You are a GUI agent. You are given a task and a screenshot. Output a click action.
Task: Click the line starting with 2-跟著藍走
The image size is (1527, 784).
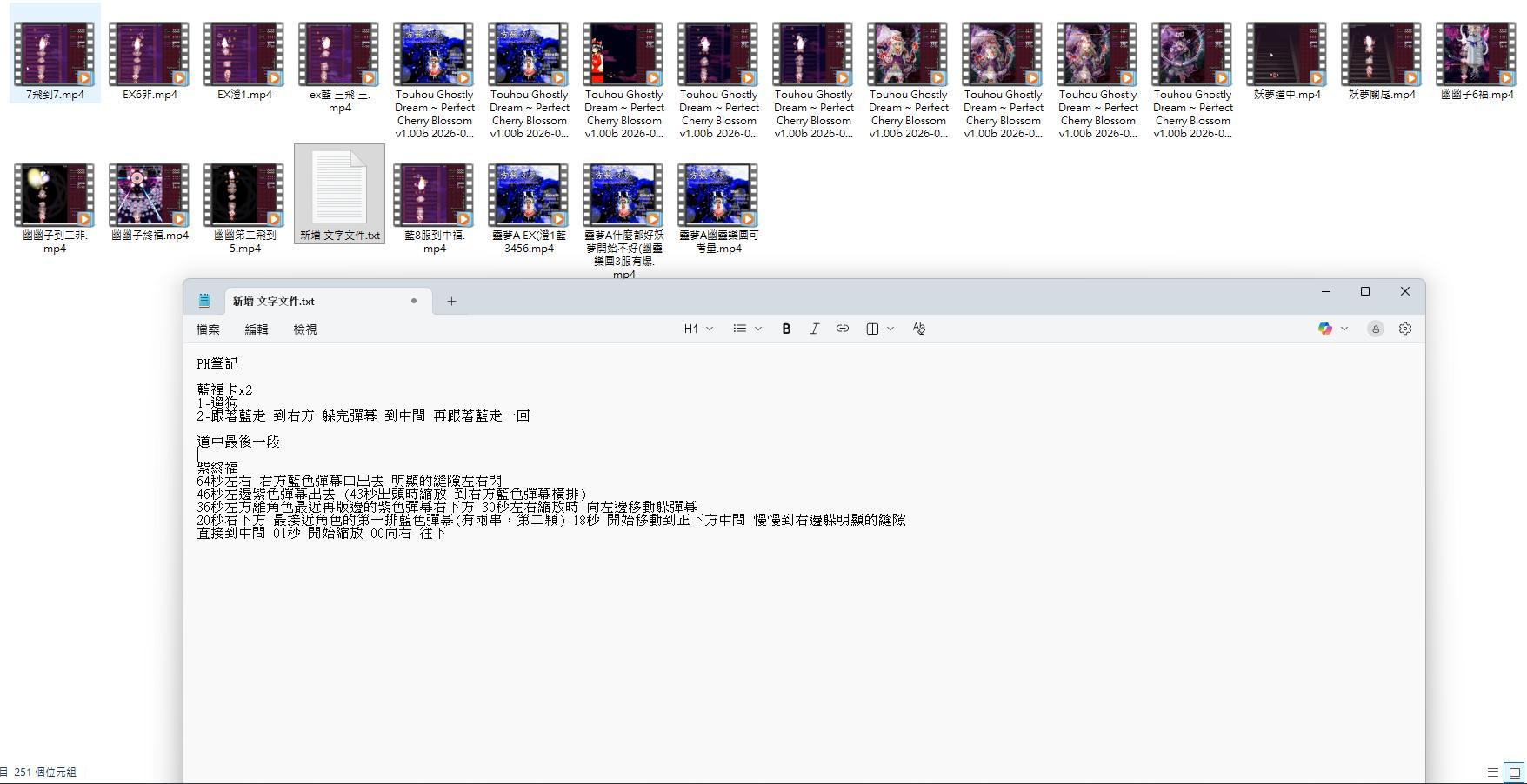pyautogui.click(x=363, y=415)
